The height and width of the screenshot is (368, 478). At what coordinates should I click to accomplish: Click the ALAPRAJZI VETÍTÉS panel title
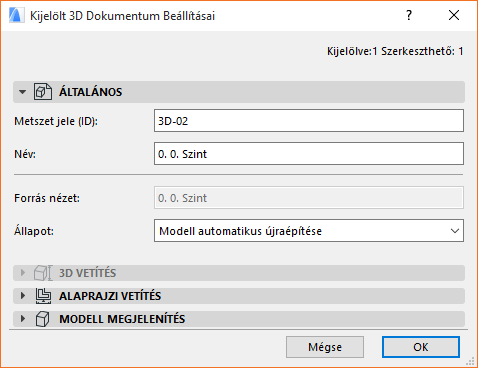[x=110, y=296]
